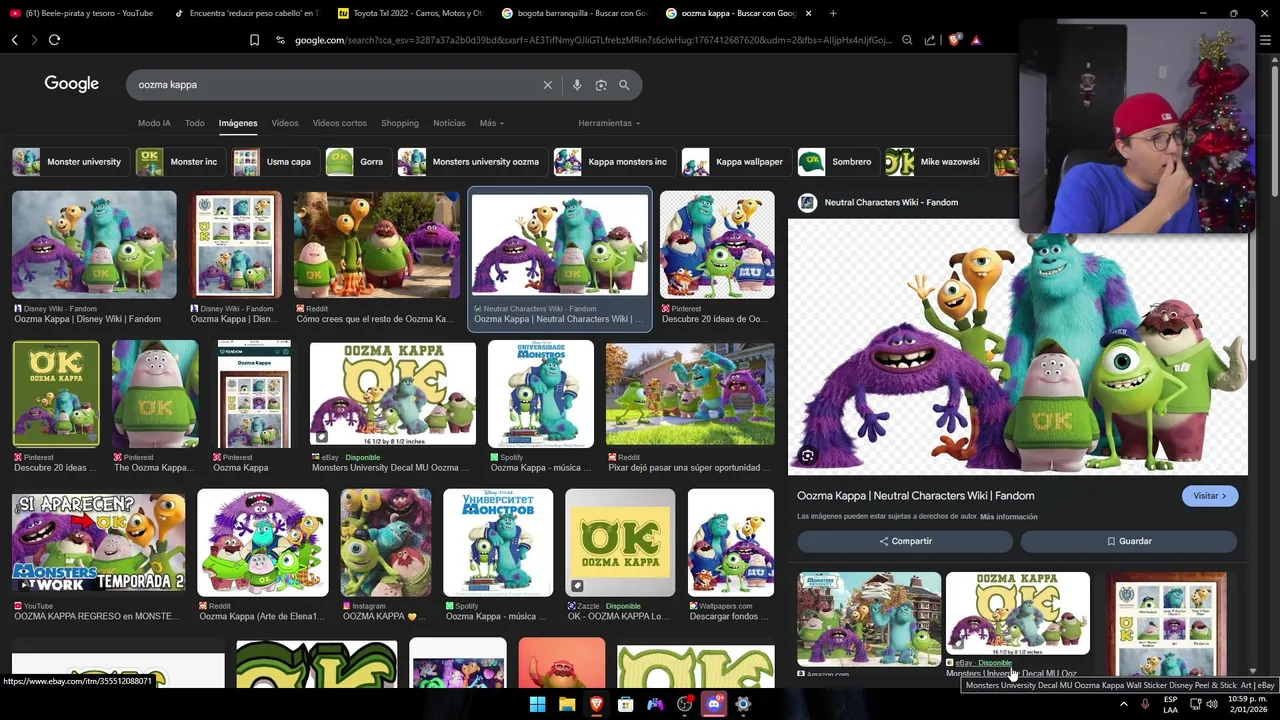Open the browser hamburger menu
The height and width of the screenshot is (720, 1280).
pos(1265,40)
